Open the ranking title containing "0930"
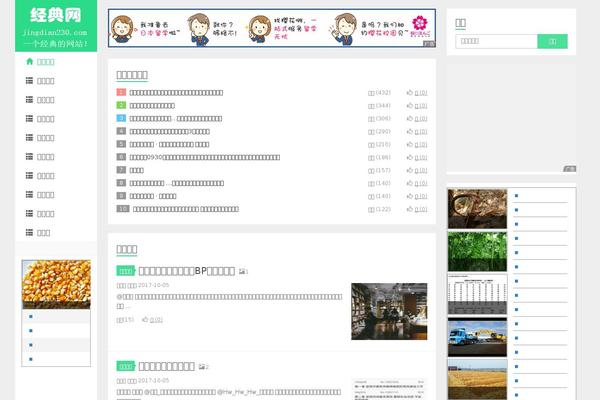Image resolution: width=600 pixels, height=400 pixels. click(x=205, y=157)
